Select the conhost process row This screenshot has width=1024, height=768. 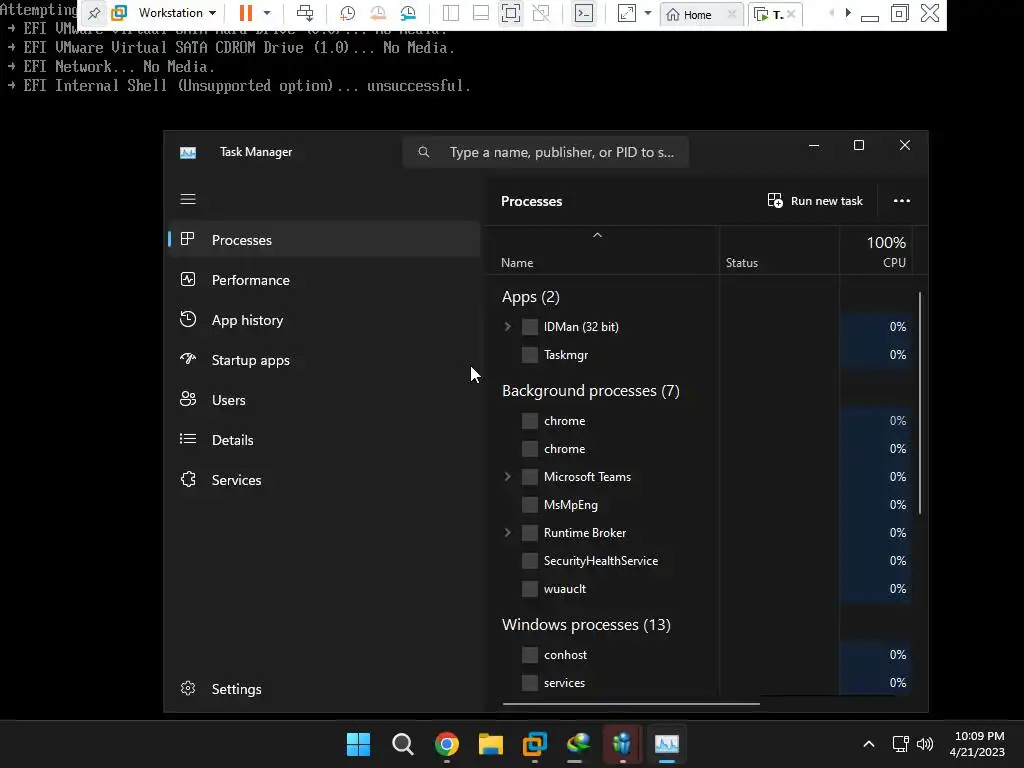click(x=705, y=654)
